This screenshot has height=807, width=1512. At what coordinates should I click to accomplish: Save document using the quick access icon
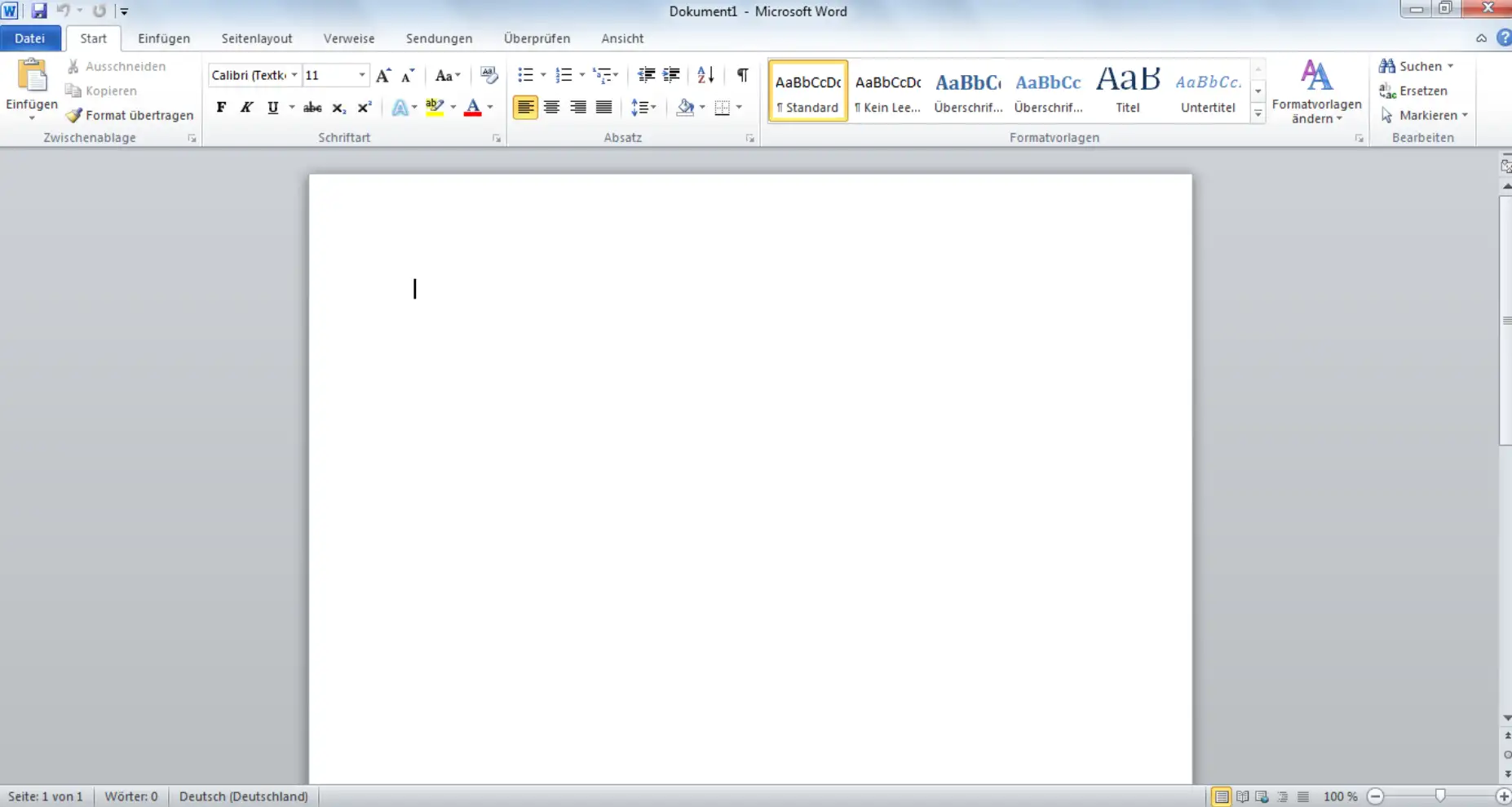click(x=38, y=11)
